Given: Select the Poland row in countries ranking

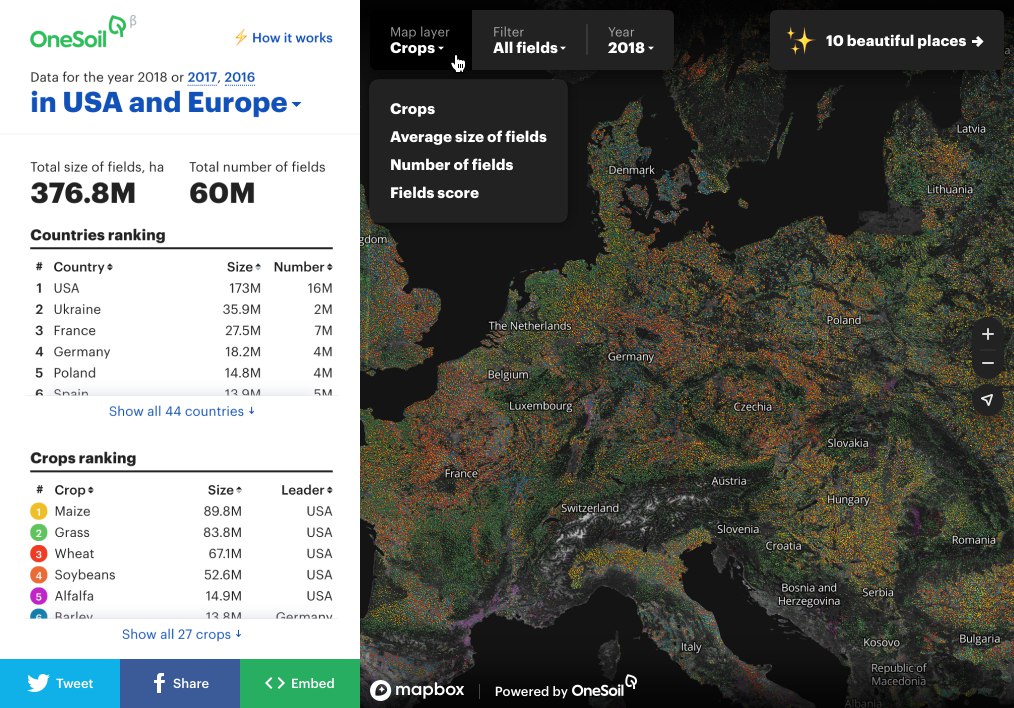Looking at the screenshot, I should [x=182, y=373].
